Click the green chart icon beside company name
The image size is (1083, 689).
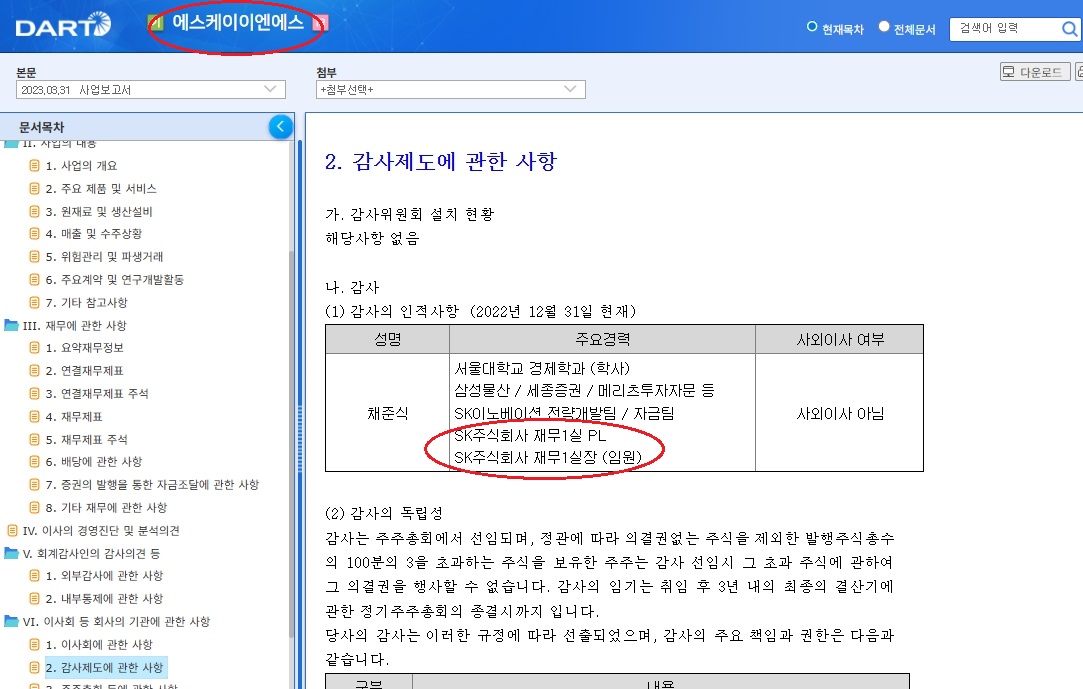(156, 22)
